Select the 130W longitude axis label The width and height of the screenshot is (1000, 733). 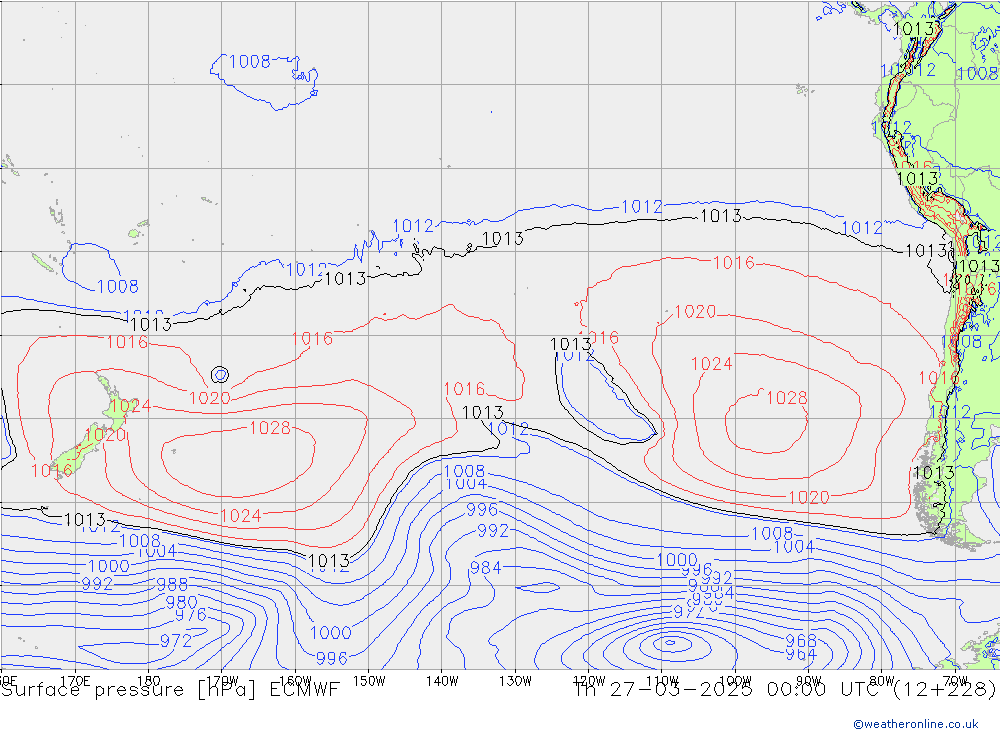coord(515,681)
